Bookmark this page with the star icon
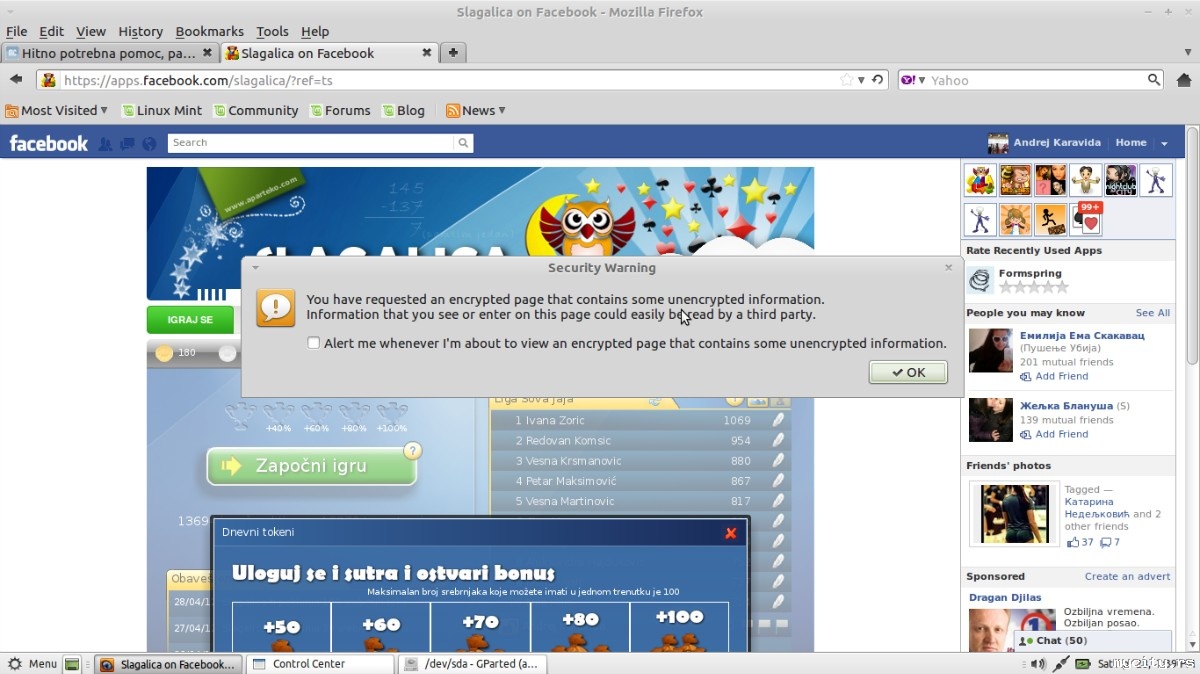The image size is (1200, 674). pyautogui.click(x=847, y=80)
